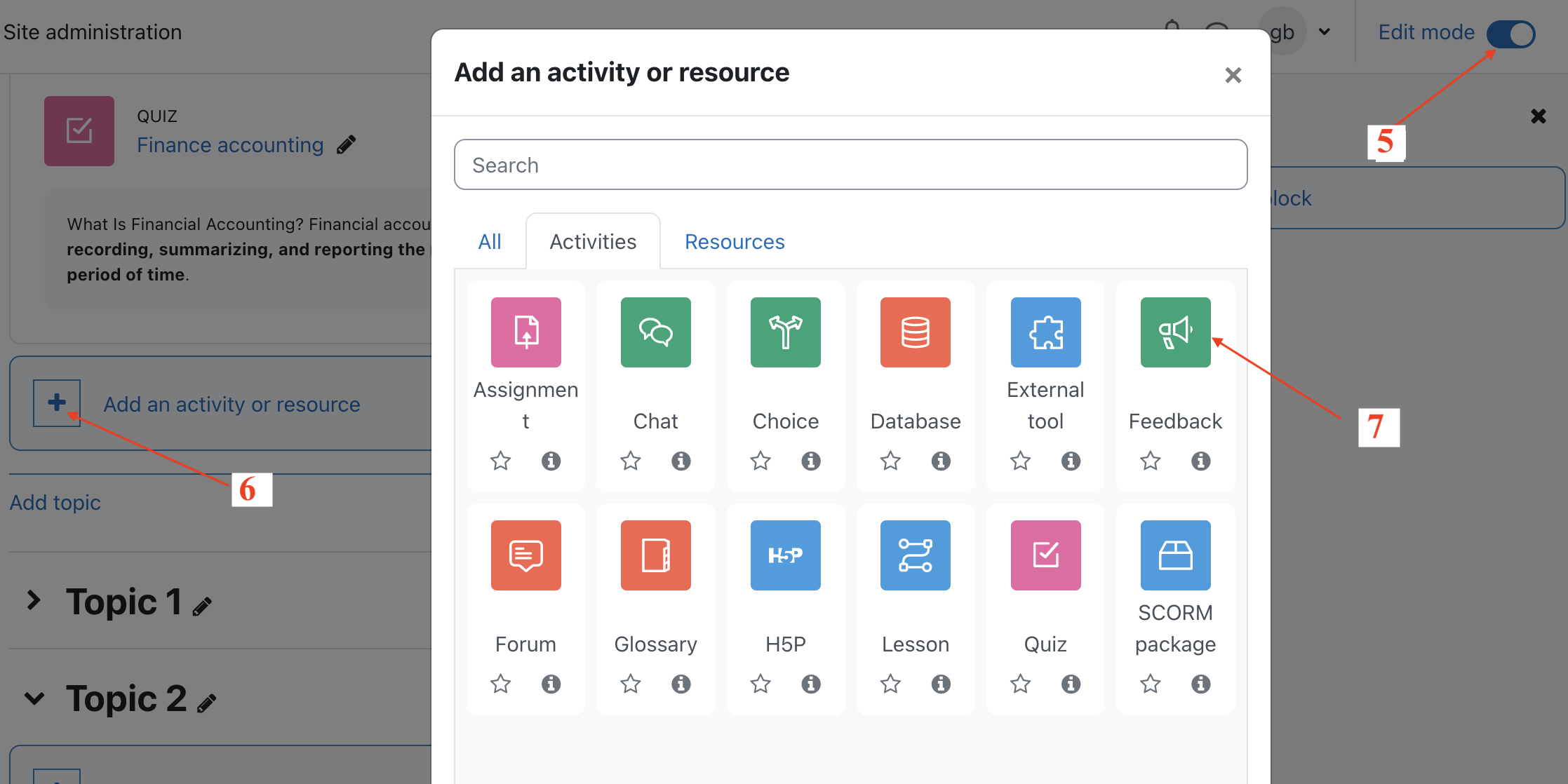1568x784 pixels.
Task: Open the Finance accounting quiz link
Action: pyautogui.click(x=230, y=145)
